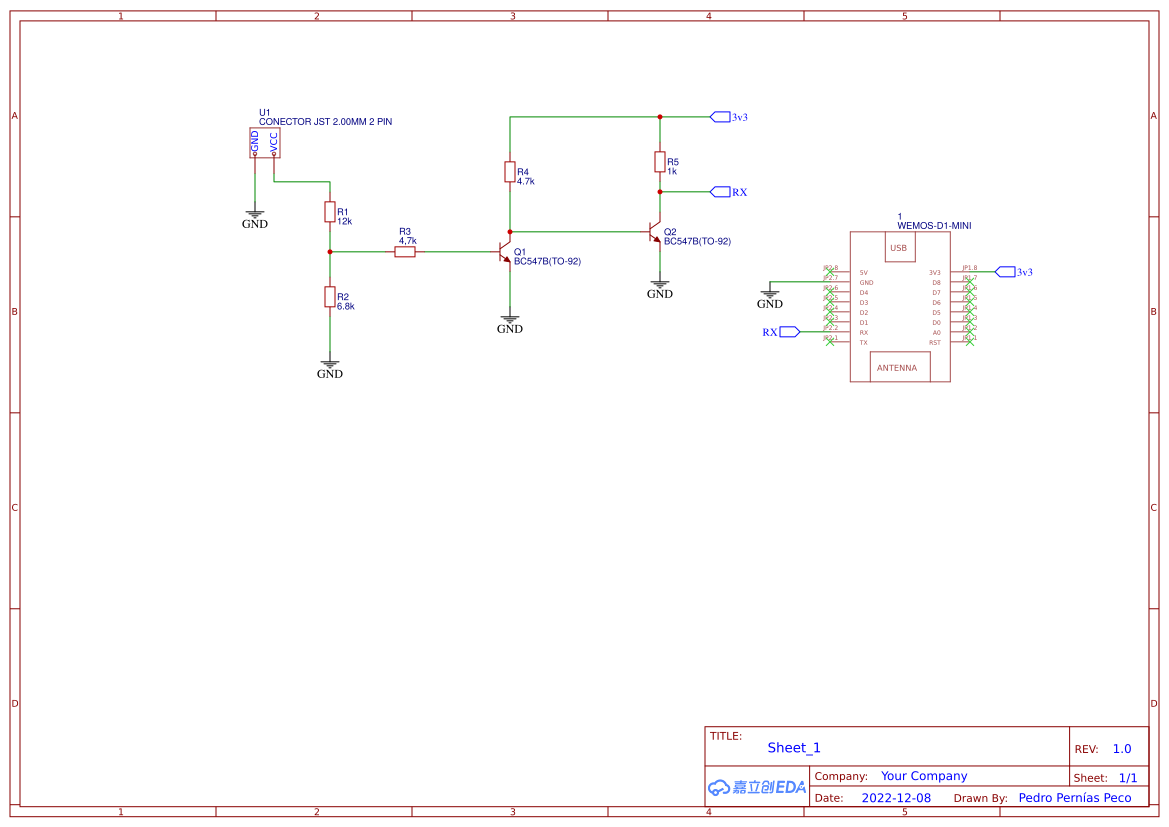The image size is (1169, 827).
Task: Click the GND symbol below resistor R2
Action: pyautogui.click(x=330, y=365)
